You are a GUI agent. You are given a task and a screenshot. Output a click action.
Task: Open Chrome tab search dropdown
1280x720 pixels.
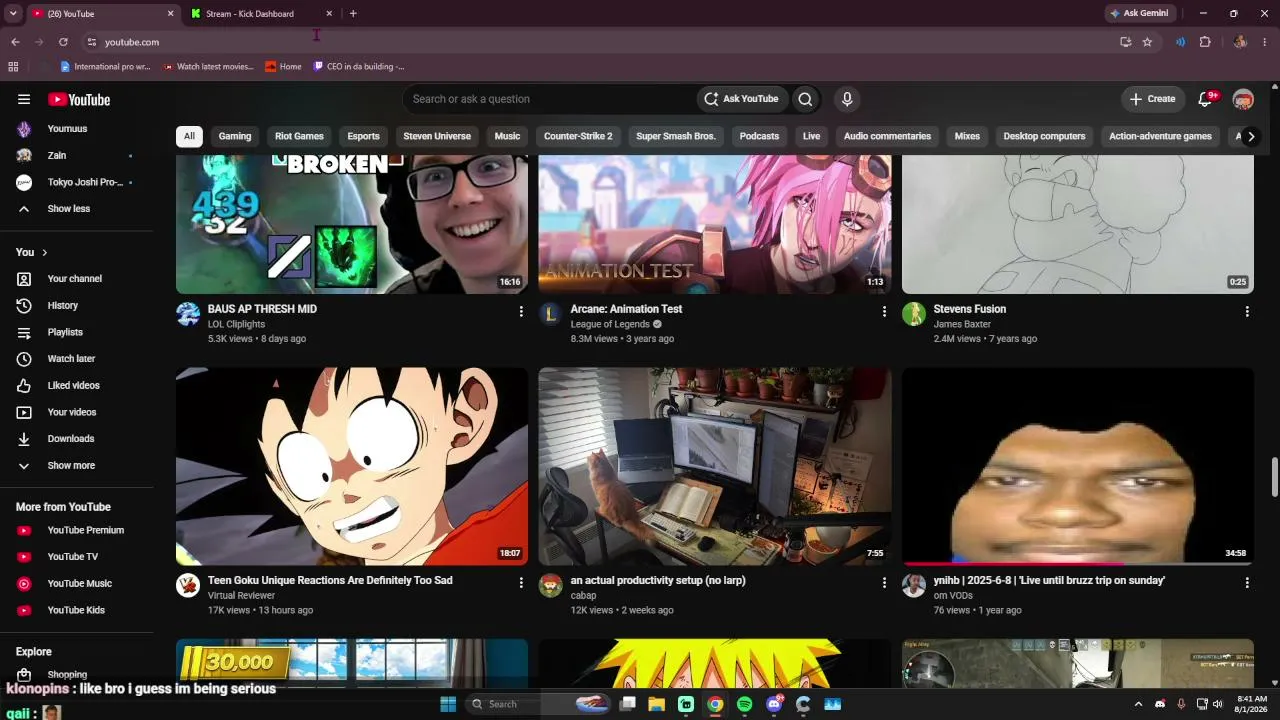coord(13,14)
